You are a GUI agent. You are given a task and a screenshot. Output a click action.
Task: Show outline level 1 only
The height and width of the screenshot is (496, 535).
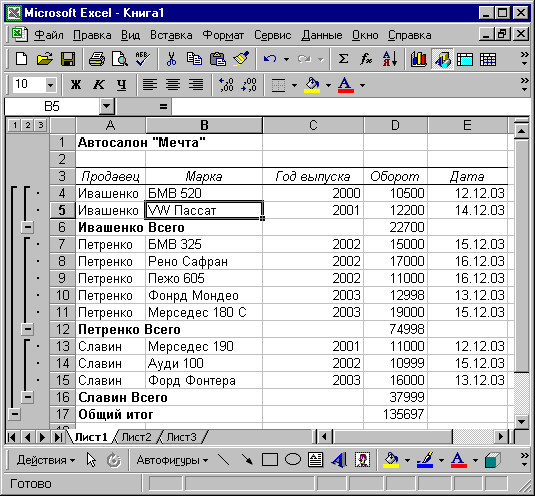coord(15,125)
